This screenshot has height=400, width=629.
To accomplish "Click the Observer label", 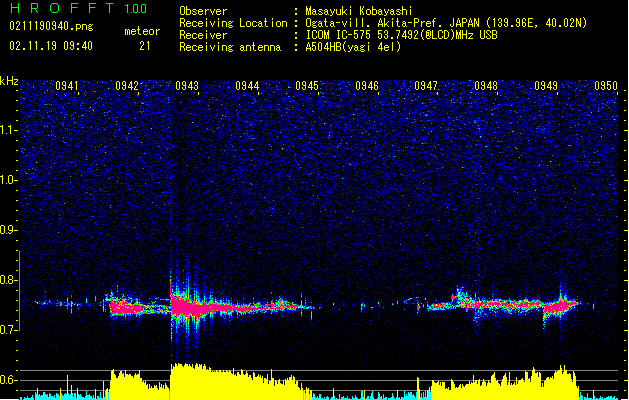I will [x=203, y=11].
